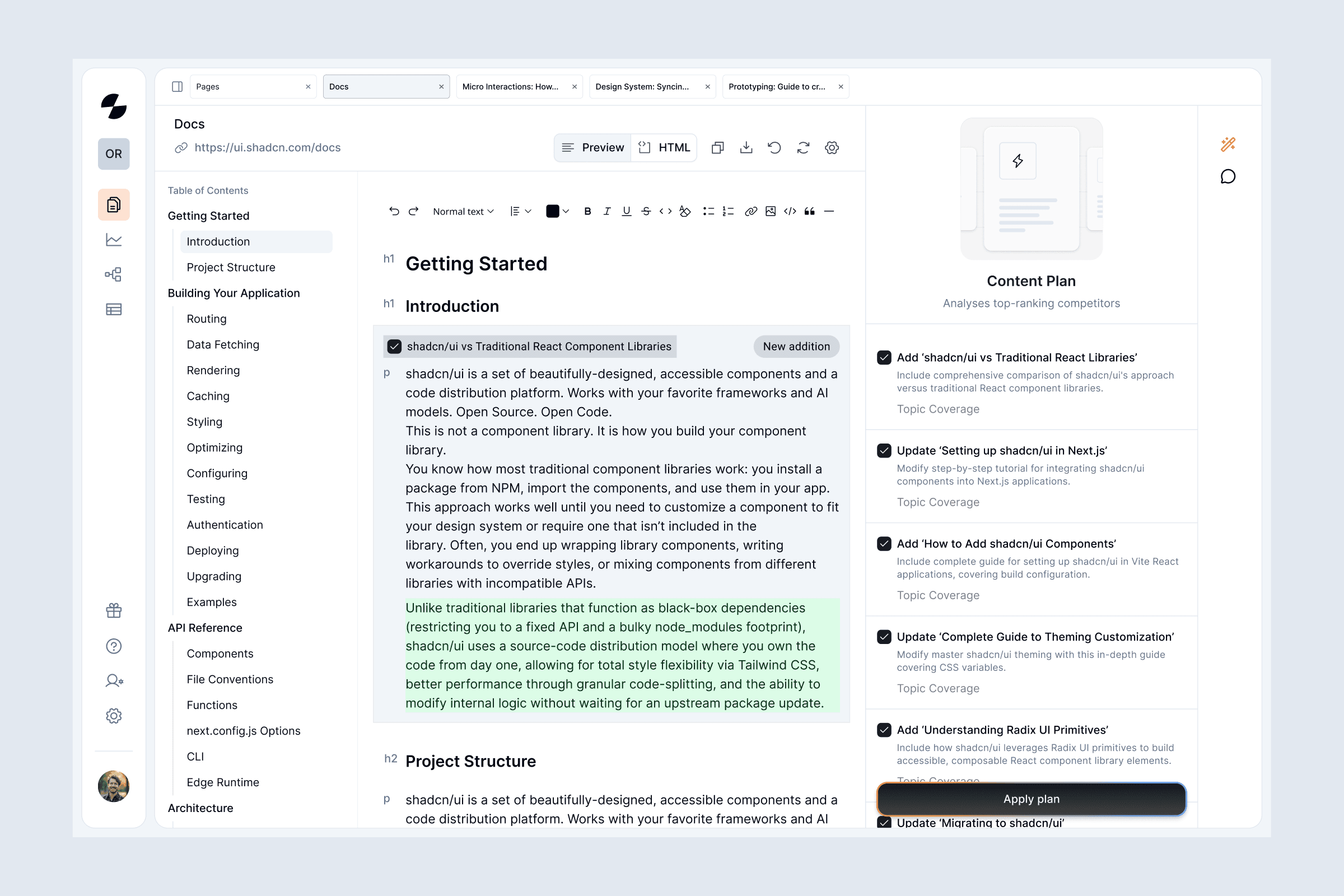Click the gift icon in left sidebar

[x=114, y=611]
